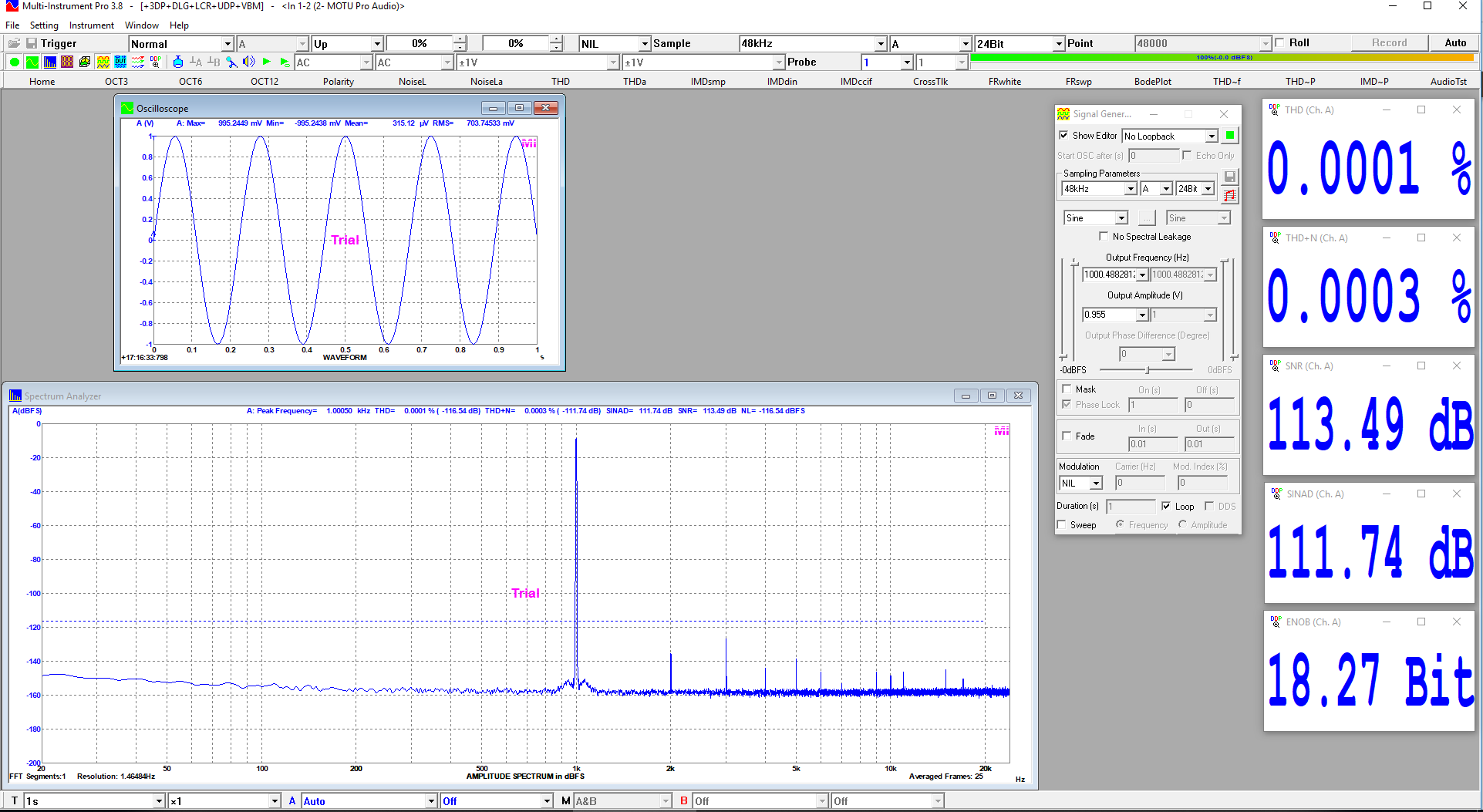Click the dBFS amplitude horizontal slider handle

tap(1148, 370)
